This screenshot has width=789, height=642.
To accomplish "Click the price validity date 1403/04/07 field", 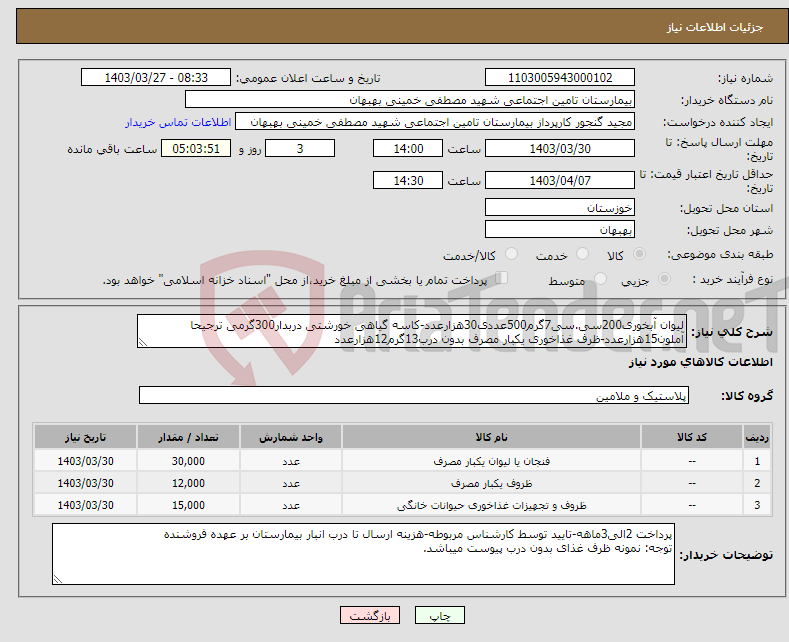I will (x=560, y=180).
